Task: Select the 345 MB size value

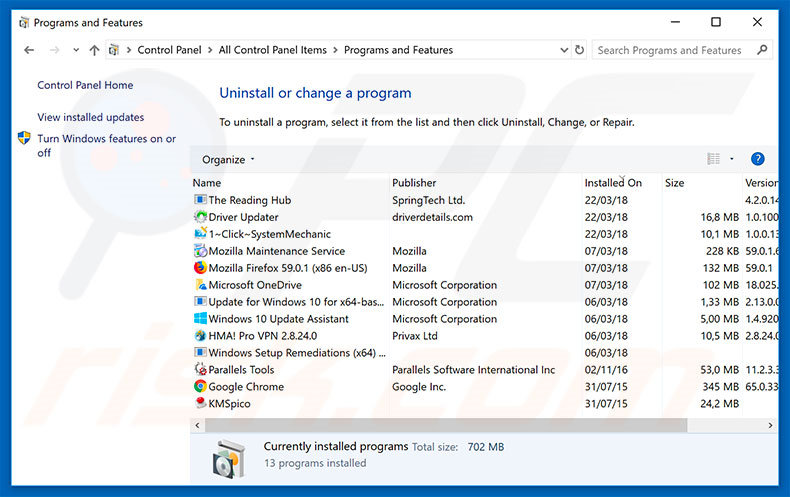Action: 720,387
